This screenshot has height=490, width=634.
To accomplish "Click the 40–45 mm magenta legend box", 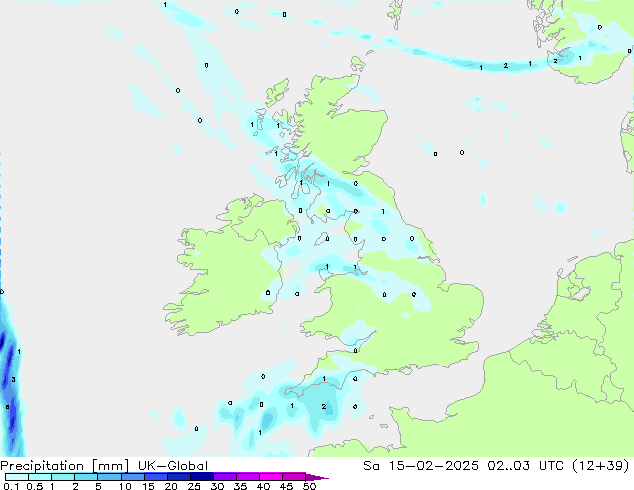I will click(x=271, y=477).
